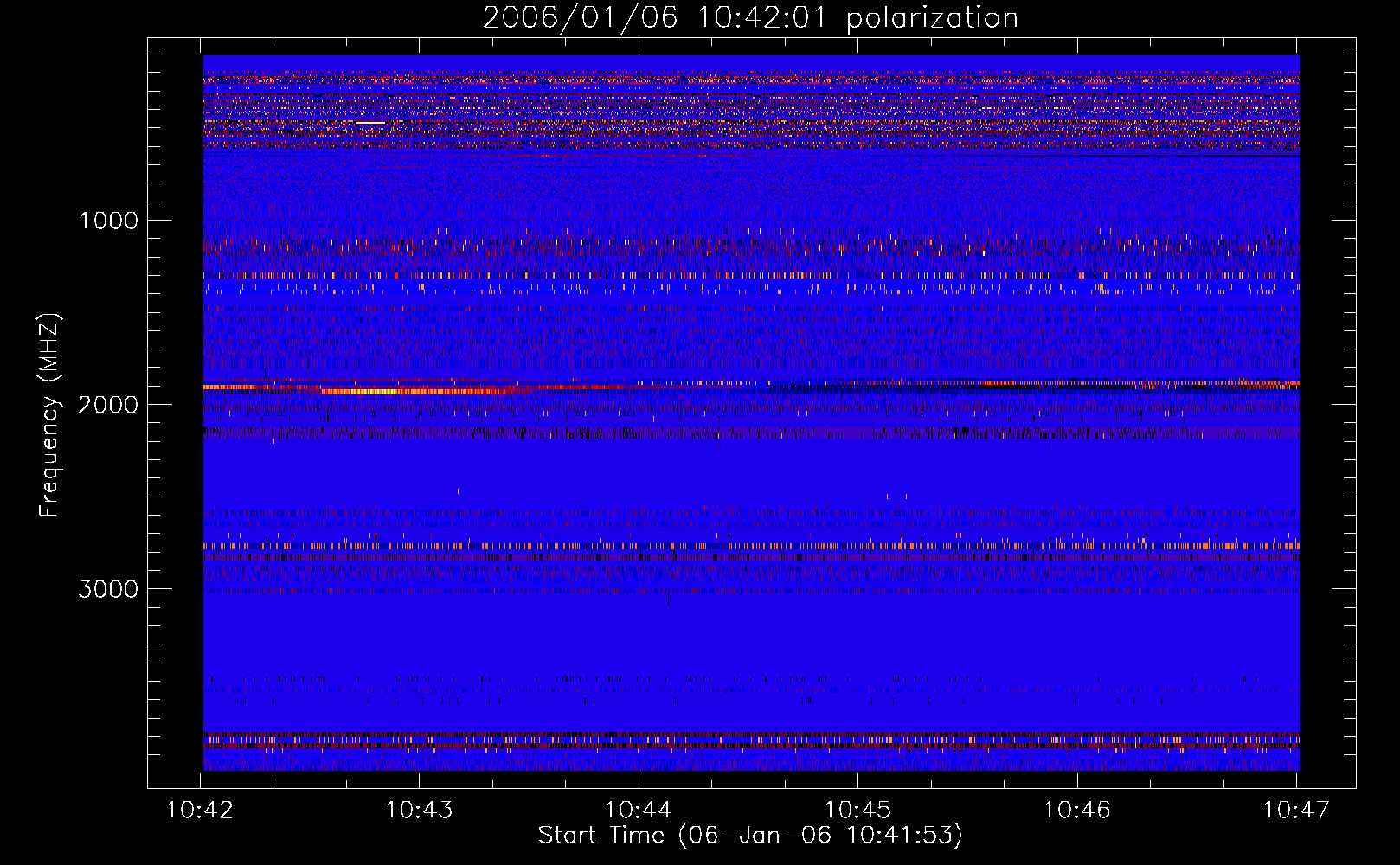Click the 'Start Time (06-Jan-06 10:41:53)' label
The image size is (1400, 865).
point(750,836)
